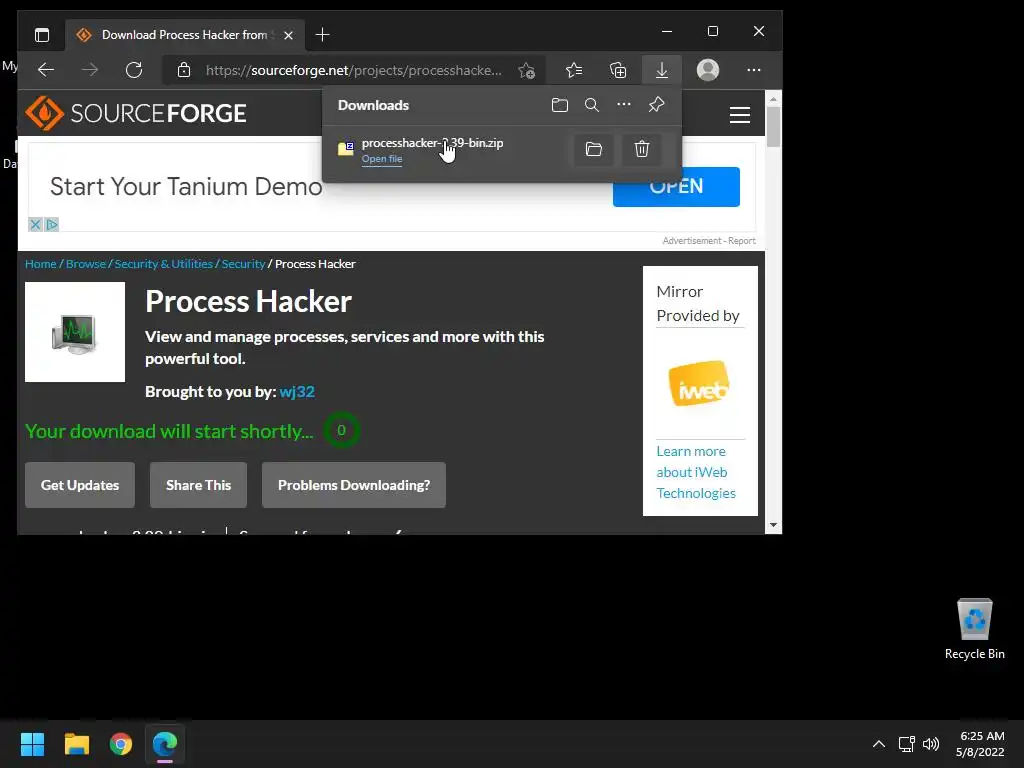Click the iWeb mirror logo

tap(699, 384)
